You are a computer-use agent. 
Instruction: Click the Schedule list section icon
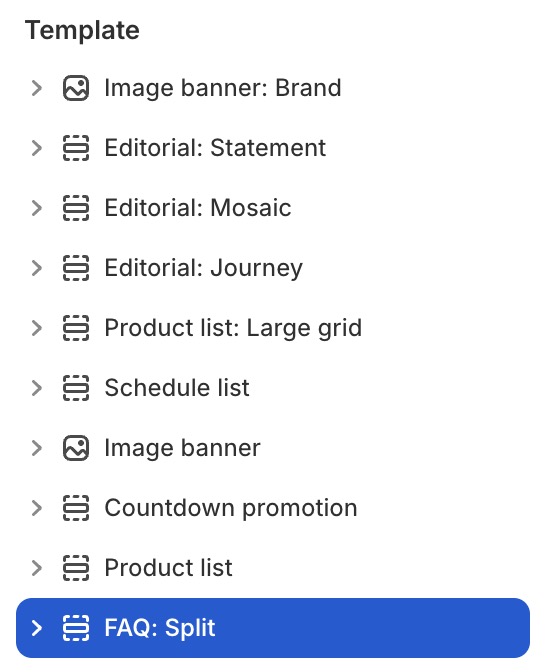tap(76, 388)
